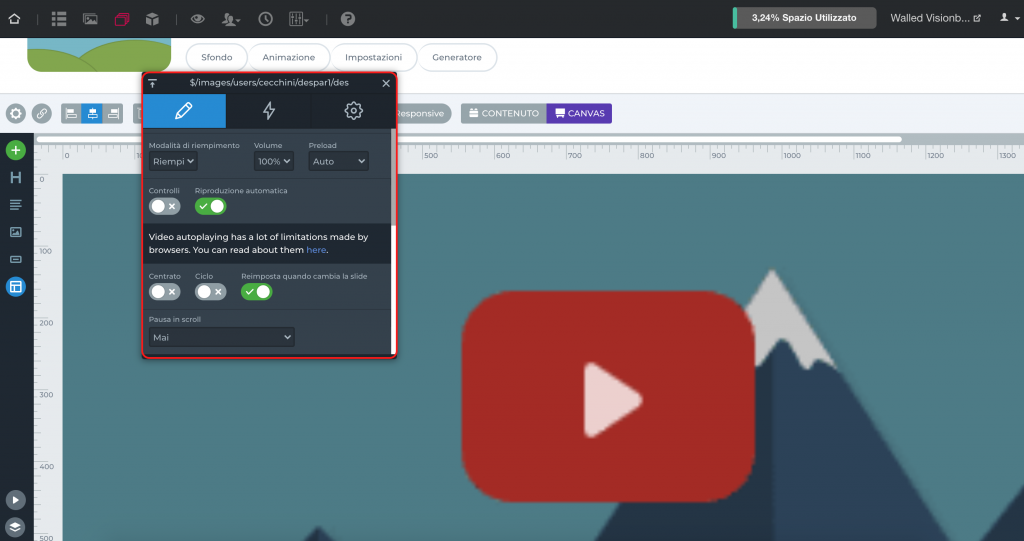Toggle the Ciclo switch

point(210,292)
